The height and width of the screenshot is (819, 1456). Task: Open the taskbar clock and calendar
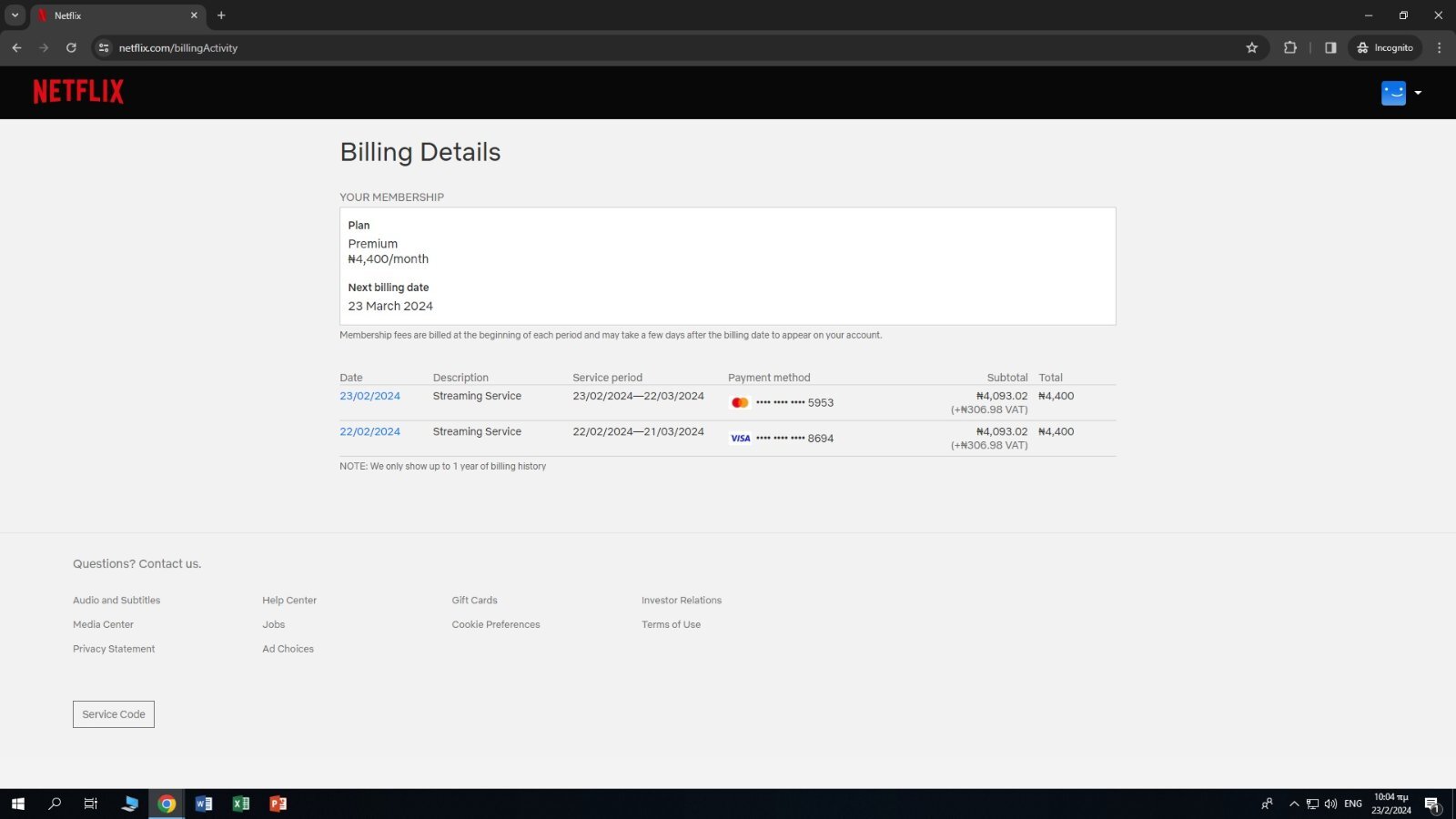[1391, 804]
